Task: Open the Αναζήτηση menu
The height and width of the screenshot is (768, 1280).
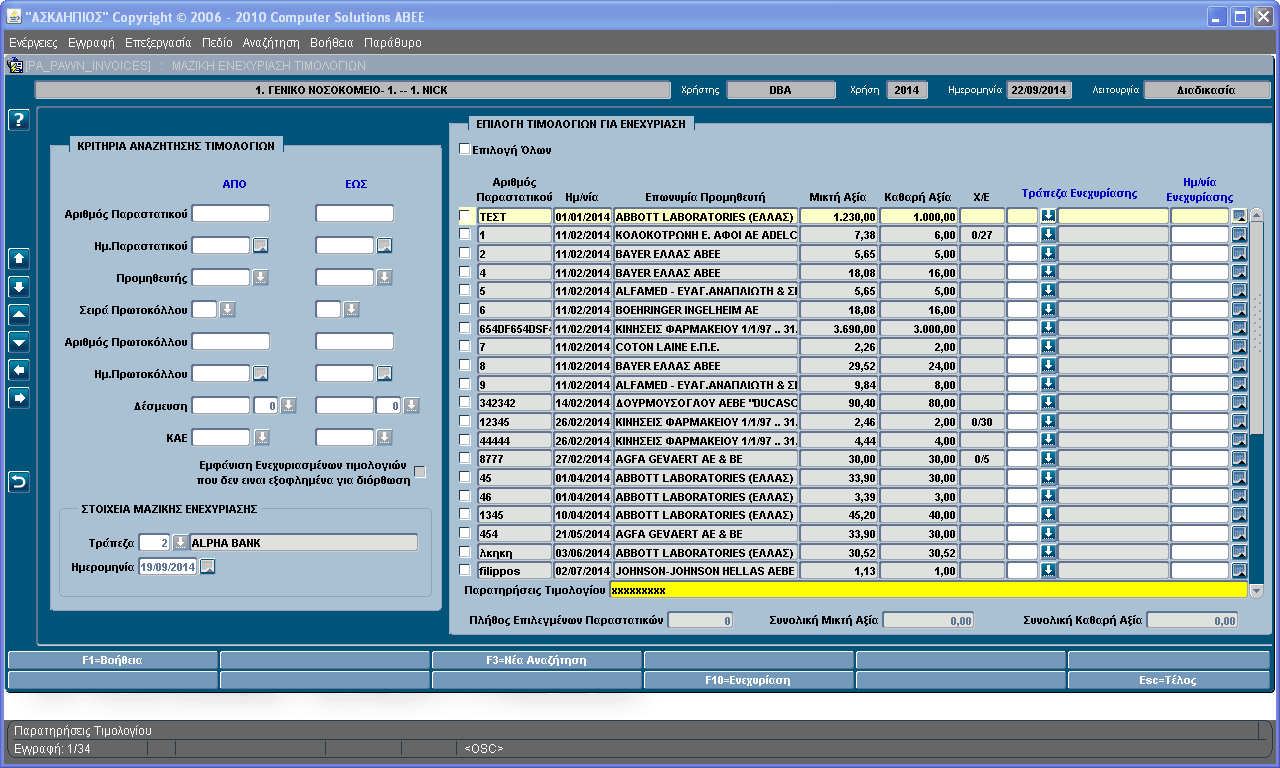Action: coord(271,43)
